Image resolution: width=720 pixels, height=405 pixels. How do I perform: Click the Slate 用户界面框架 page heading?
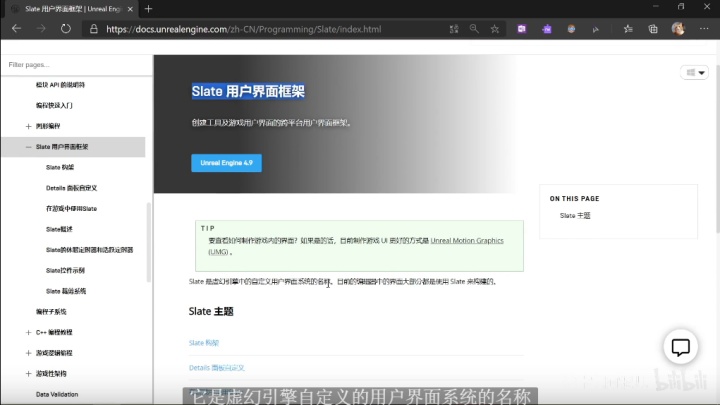[248, 91]
